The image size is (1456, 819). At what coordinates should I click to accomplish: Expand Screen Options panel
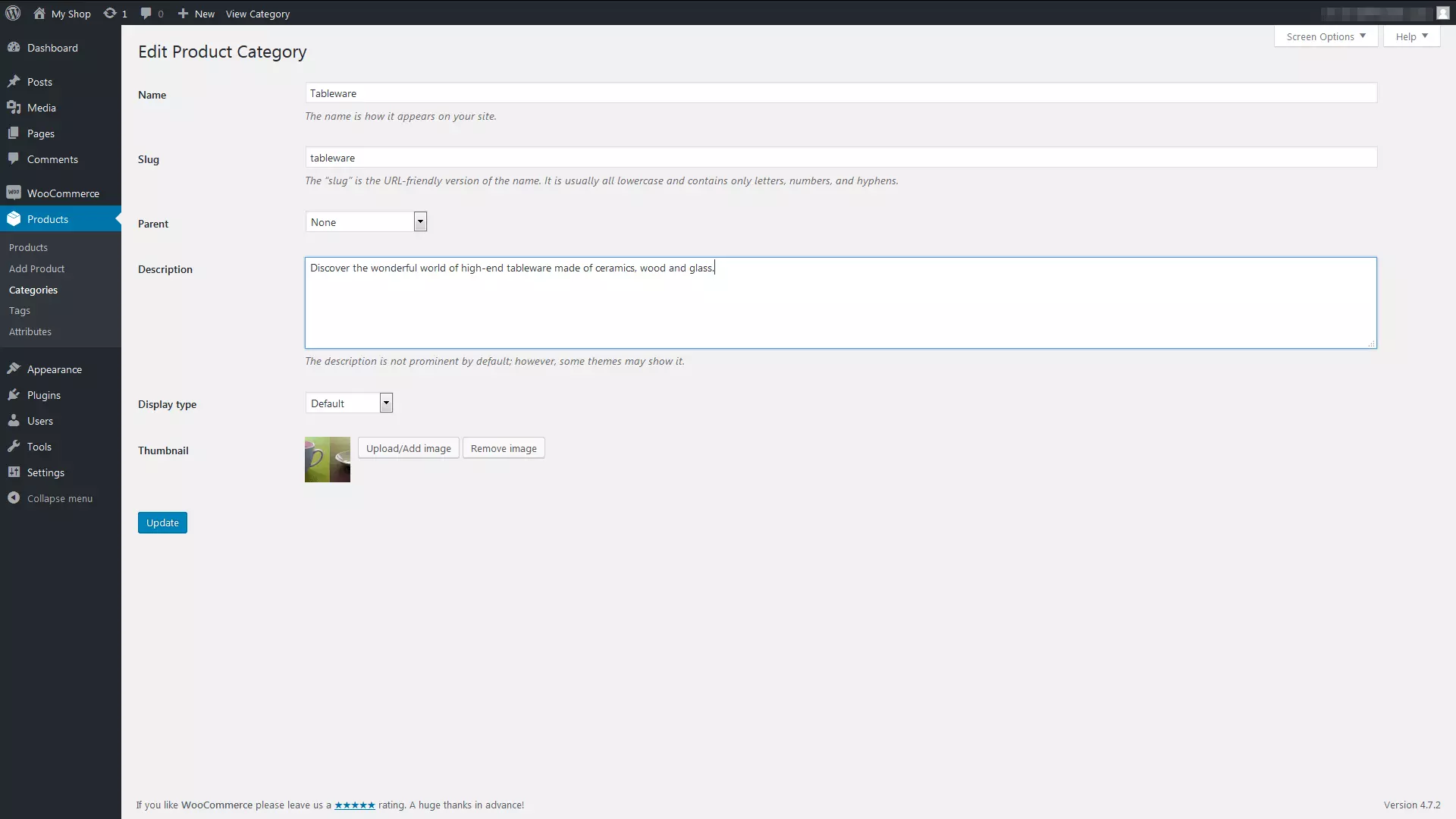(x=1326, y=36)
